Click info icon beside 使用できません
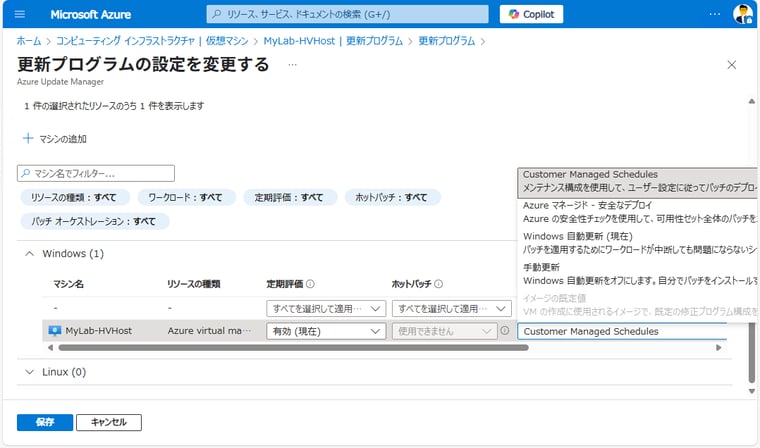Viewport: 760px width, 448px height. (505, 330)
